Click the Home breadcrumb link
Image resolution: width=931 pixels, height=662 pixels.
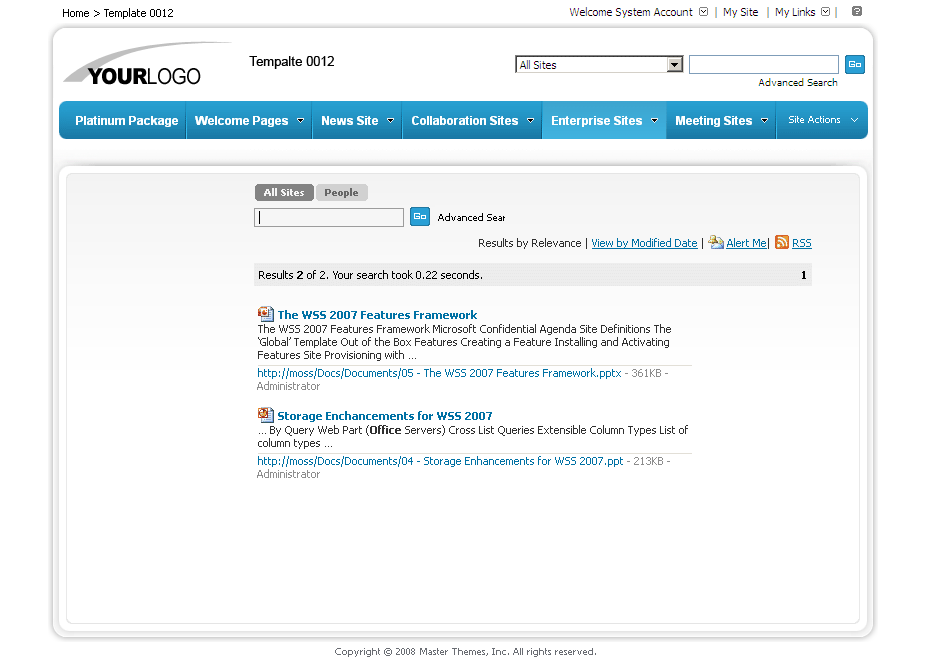74,12
